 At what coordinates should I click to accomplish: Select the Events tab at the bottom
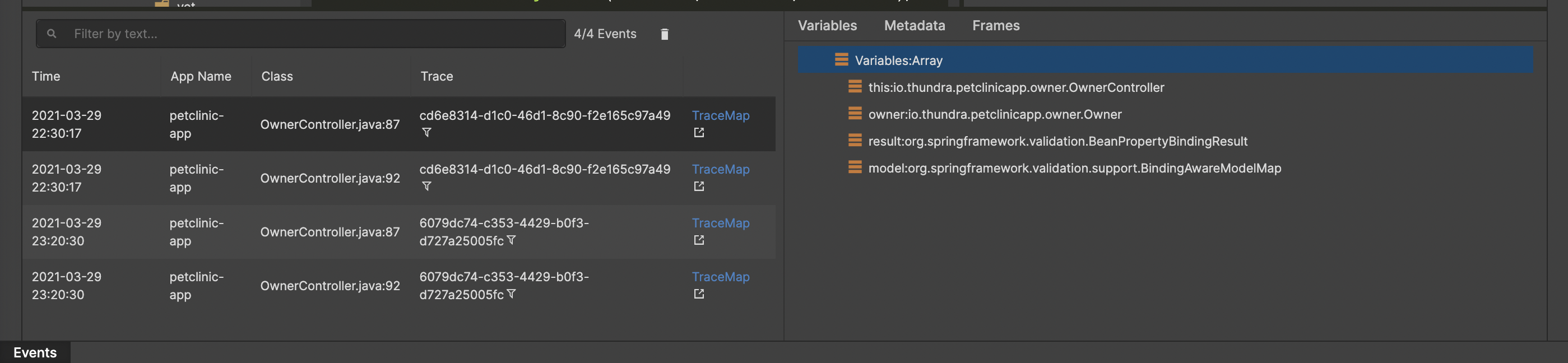tap(35, 353)
